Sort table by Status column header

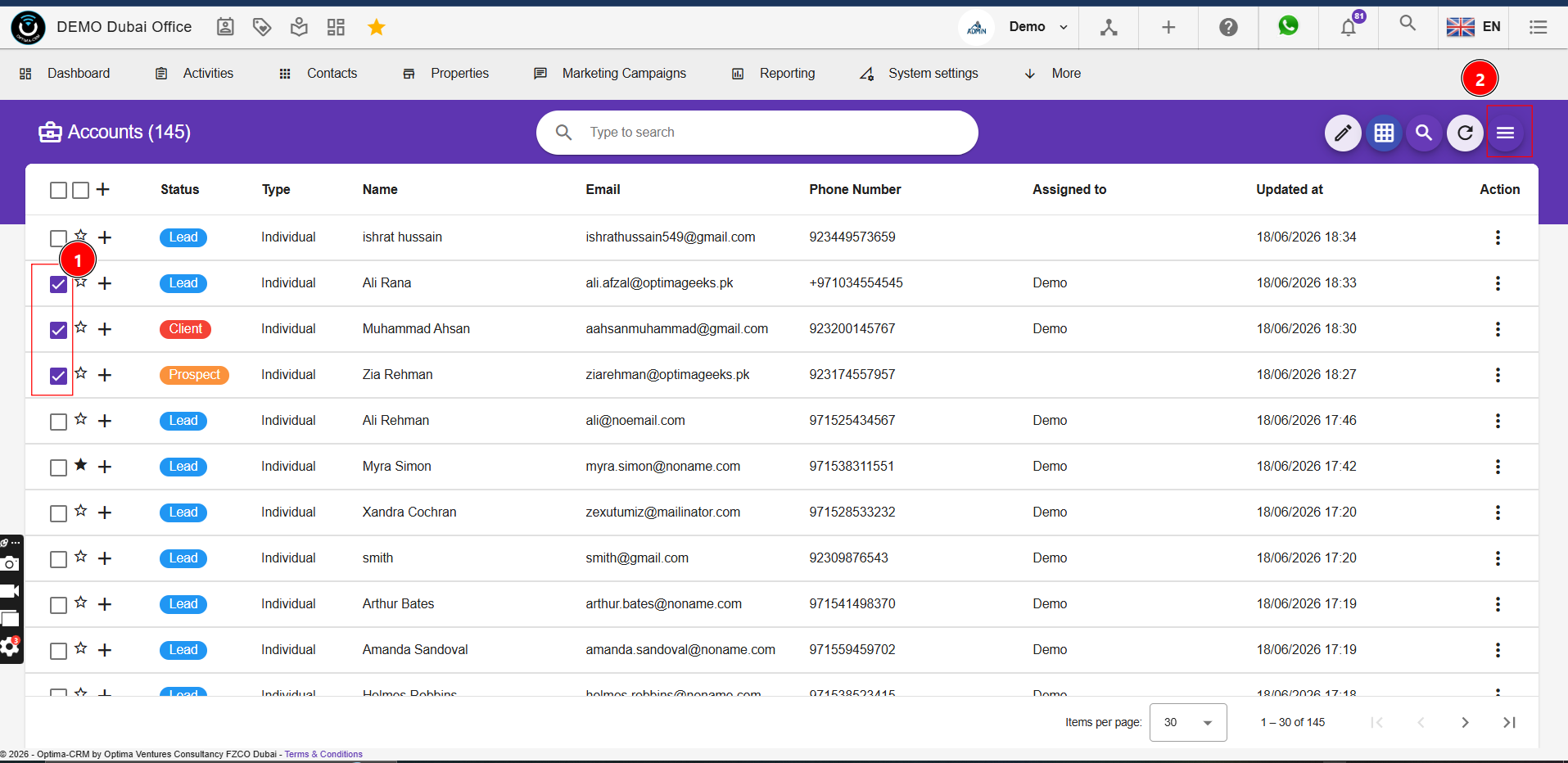(x=180, y=189)
